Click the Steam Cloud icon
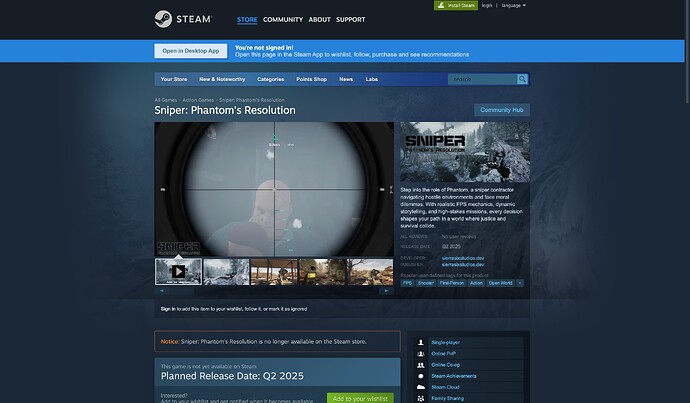 (421, 387)
